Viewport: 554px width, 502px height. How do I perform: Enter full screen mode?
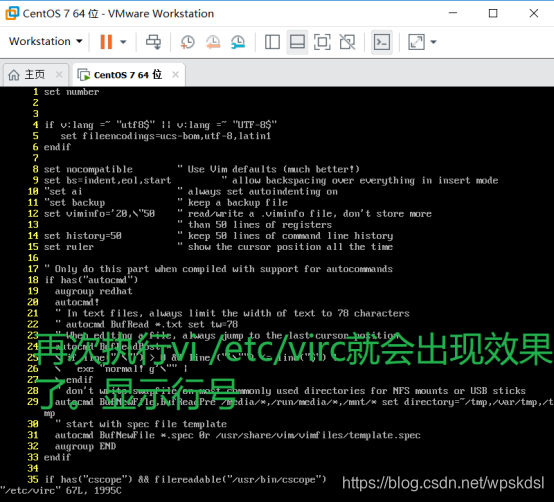click(322, 42)
